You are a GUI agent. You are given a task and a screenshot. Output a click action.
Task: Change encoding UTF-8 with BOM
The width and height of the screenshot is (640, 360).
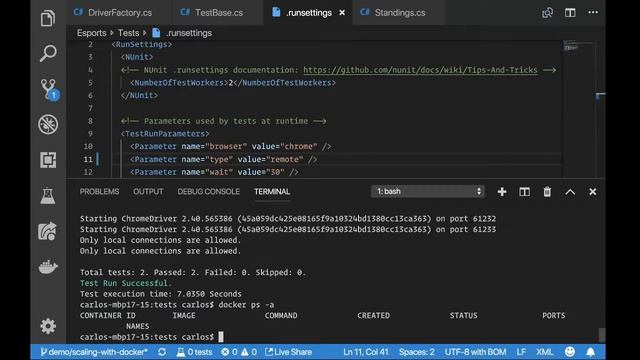point(475,352)
